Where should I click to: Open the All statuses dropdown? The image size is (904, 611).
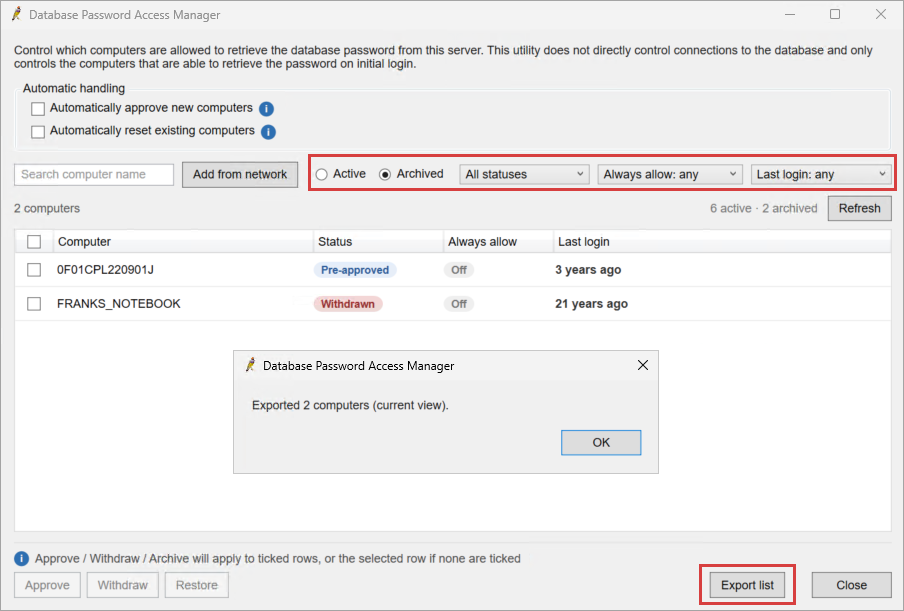coord(524,174)
